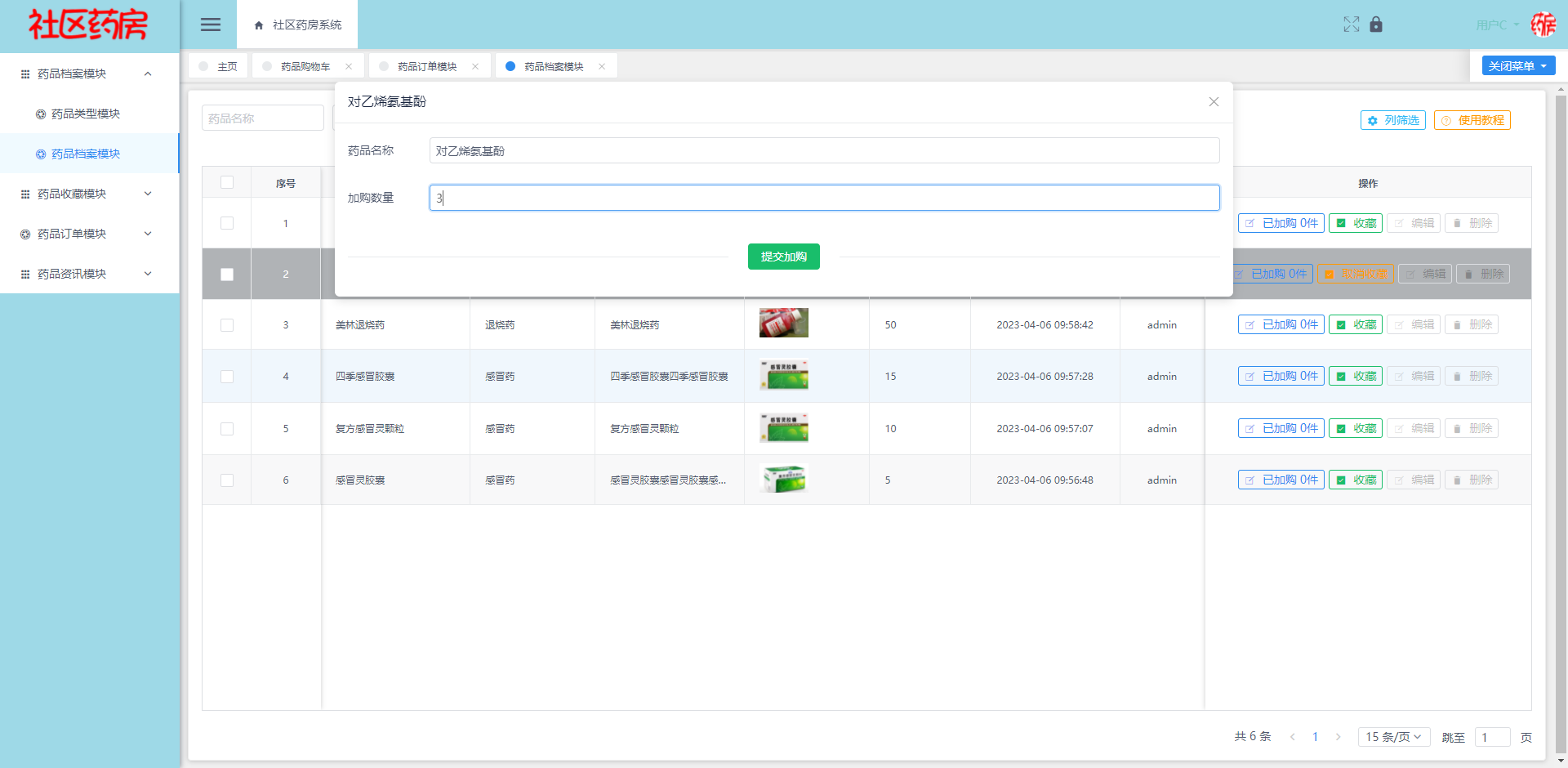1568x768 pixels.
Task: Expand the 药品订单模块 sidebar group
Action: pos(89,234)
